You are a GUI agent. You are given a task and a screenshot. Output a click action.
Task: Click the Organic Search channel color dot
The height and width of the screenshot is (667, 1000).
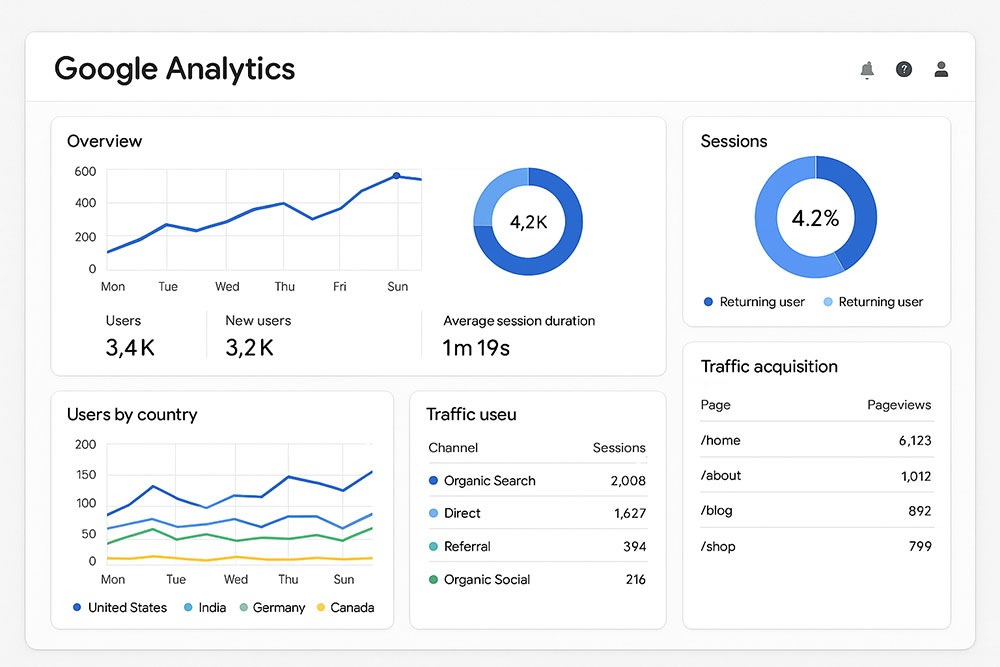pyautogui.click(x=433, y=481)
